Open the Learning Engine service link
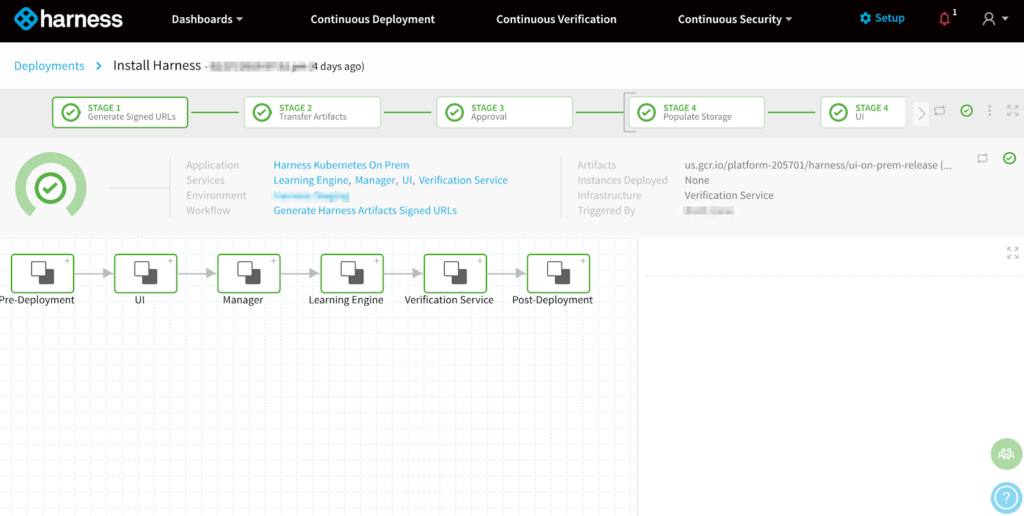Image resolution: width=1024 pixels, height=516 pixels. pos(311,180)
